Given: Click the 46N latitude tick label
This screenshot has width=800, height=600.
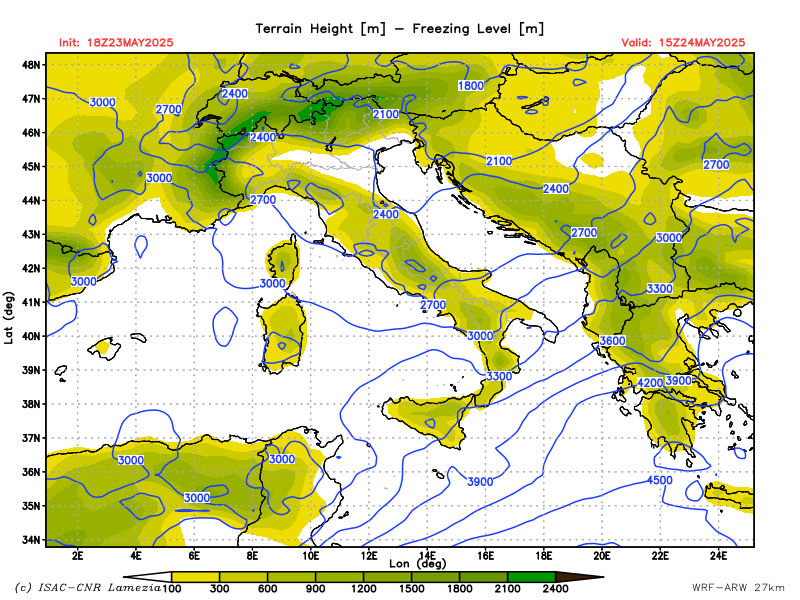Looking at the screenshot, I should [x=31, y=133].
